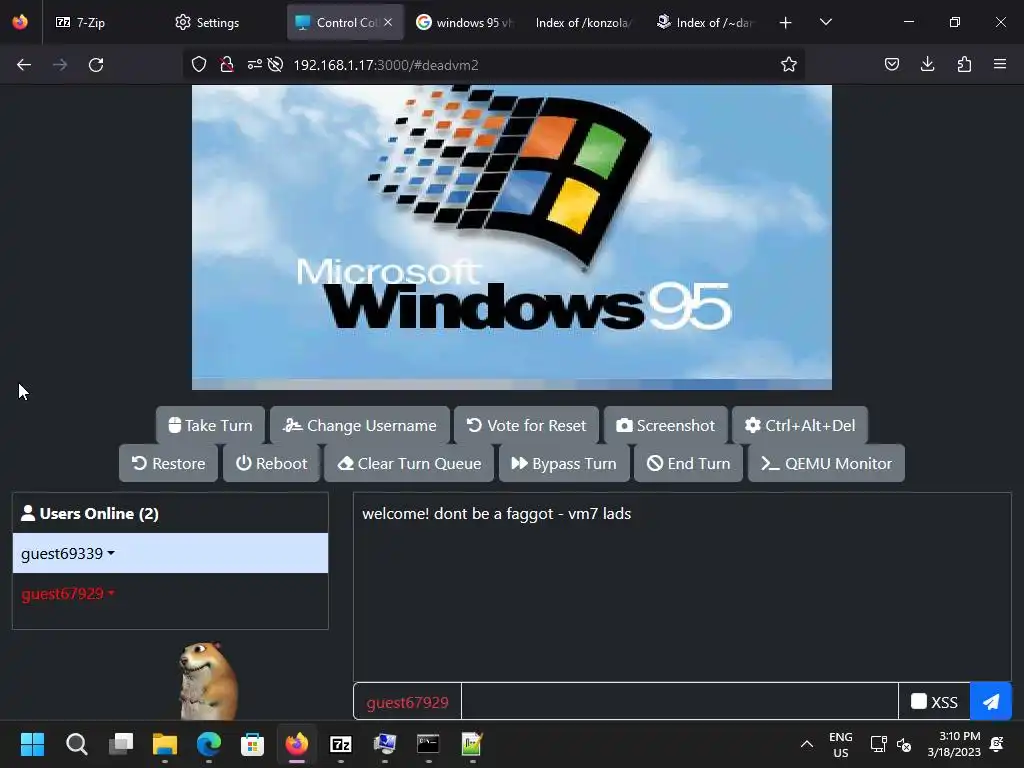Open the command prompt taskbar icon
Screen dimensions: 1024x768
[428, 744]
